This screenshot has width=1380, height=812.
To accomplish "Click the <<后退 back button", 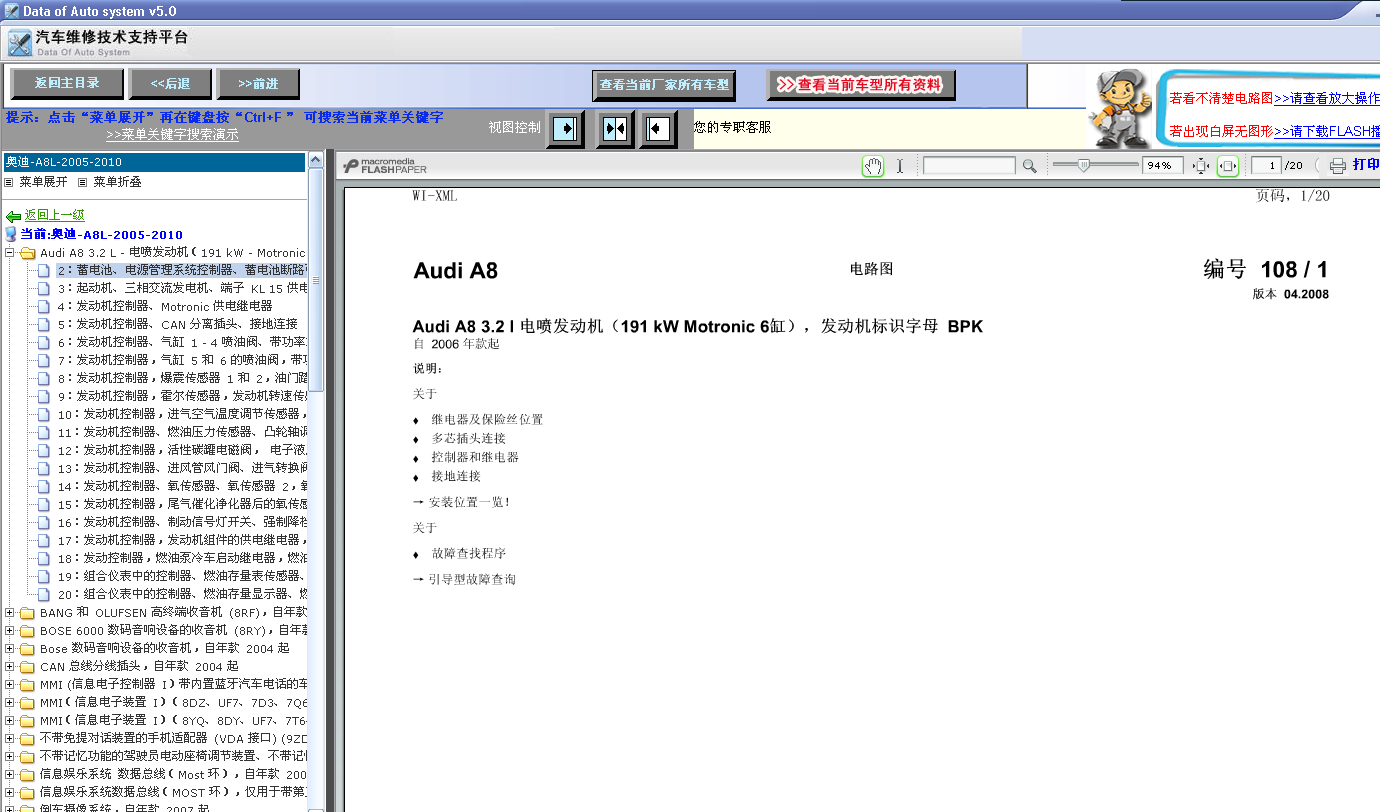I will (x=171, y=84).
